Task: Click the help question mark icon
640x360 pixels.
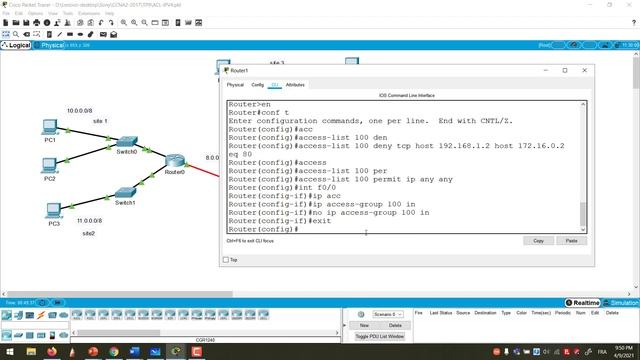Action: (634, 23)
